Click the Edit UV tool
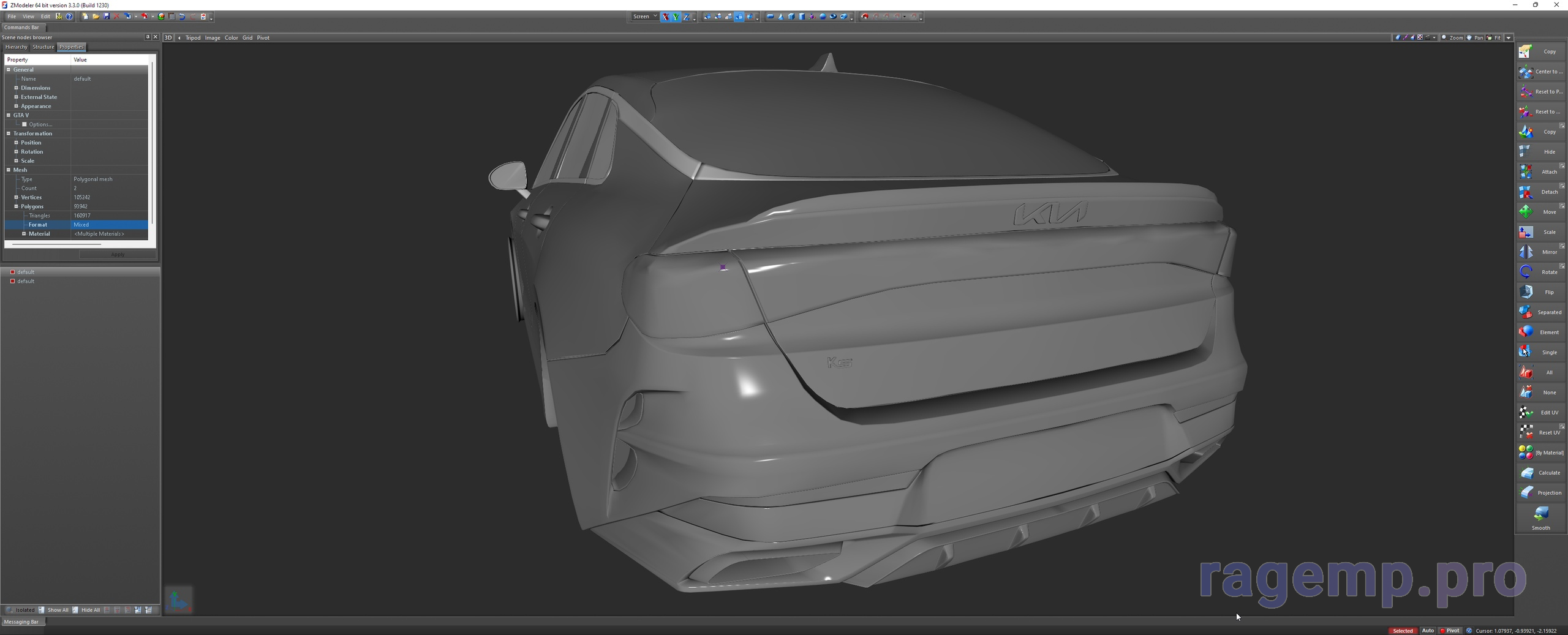1568x635 pixels. point(1540,412)
